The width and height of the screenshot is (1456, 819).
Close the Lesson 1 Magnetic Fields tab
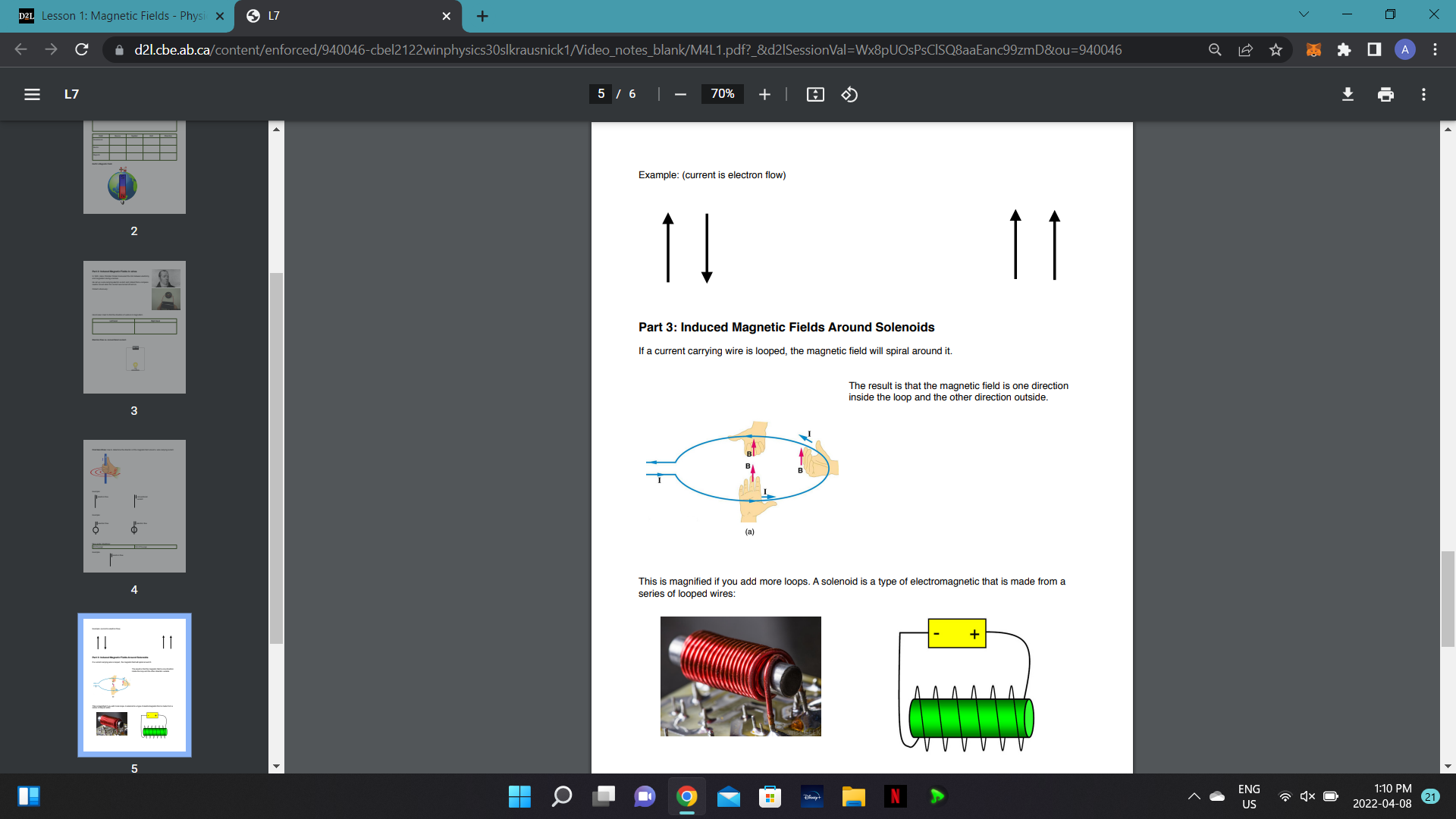pos(220,16)
